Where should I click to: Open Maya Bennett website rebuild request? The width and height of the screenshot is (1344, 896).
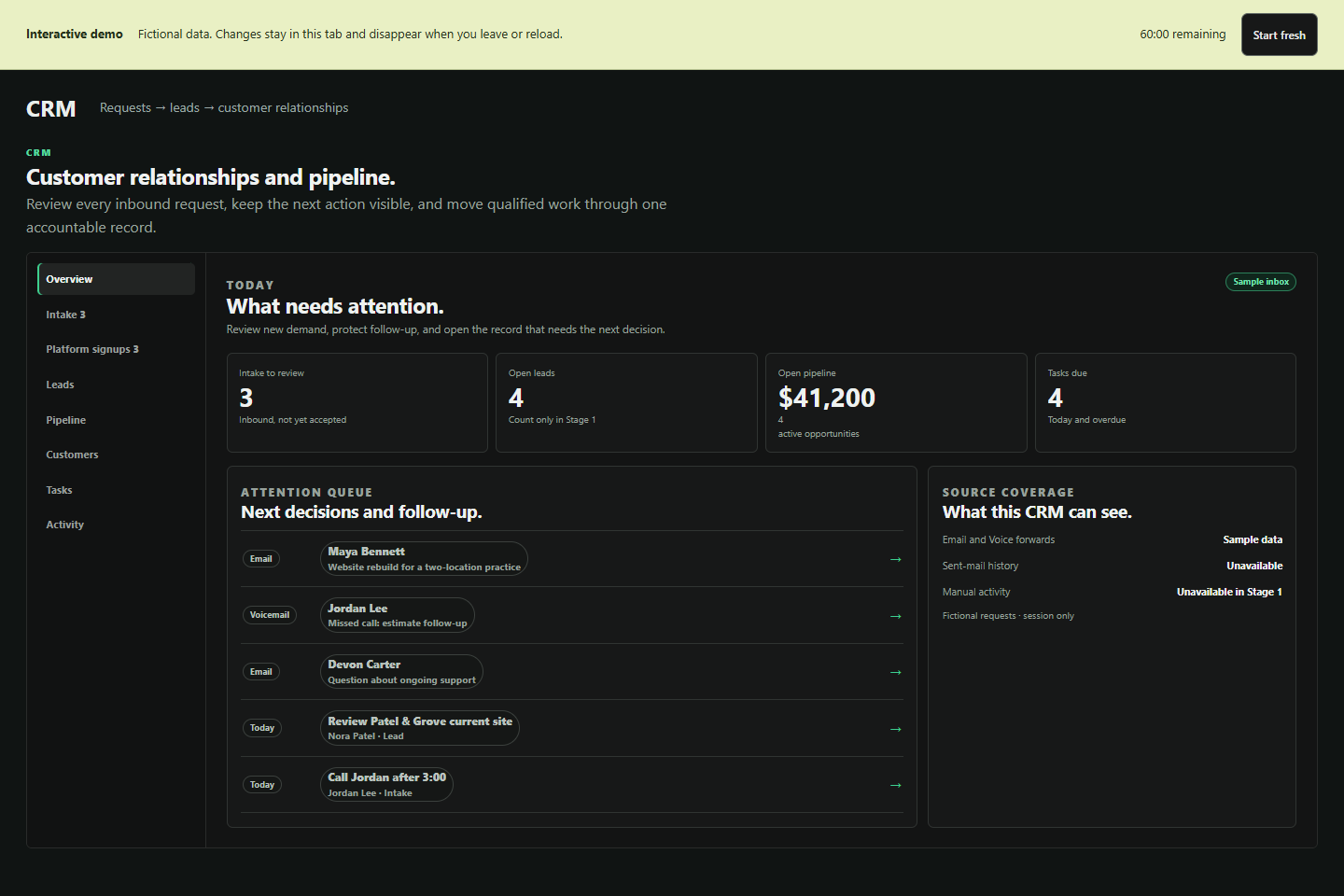[x=424, y=559]
